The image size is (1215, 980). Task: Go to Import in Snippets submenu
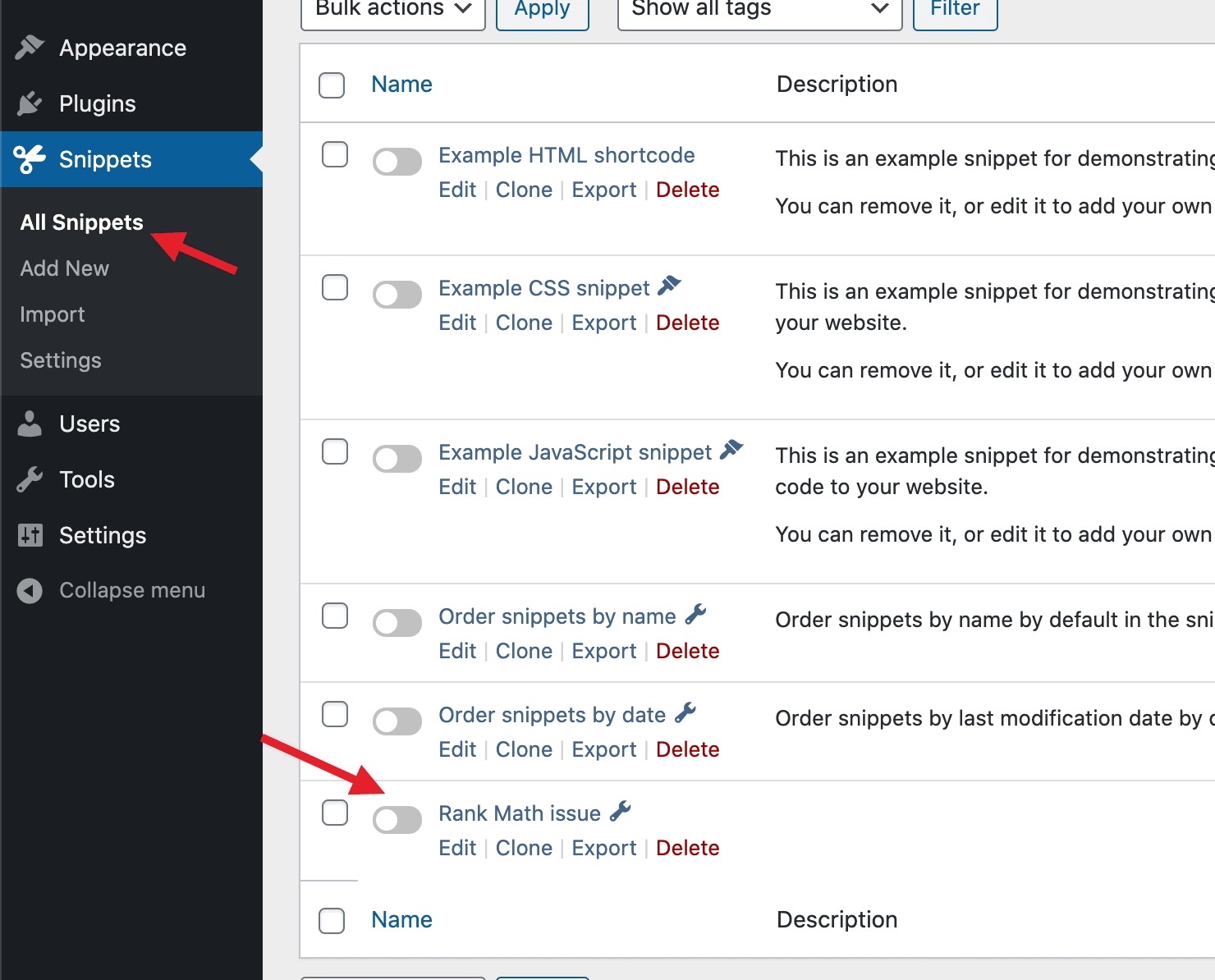pyautogui.click(x=53, y=314)
